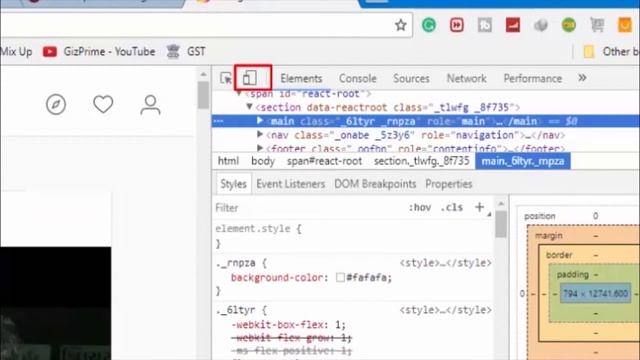
Task: Open Instagram activity heart icon
Action: coord(103,104)
